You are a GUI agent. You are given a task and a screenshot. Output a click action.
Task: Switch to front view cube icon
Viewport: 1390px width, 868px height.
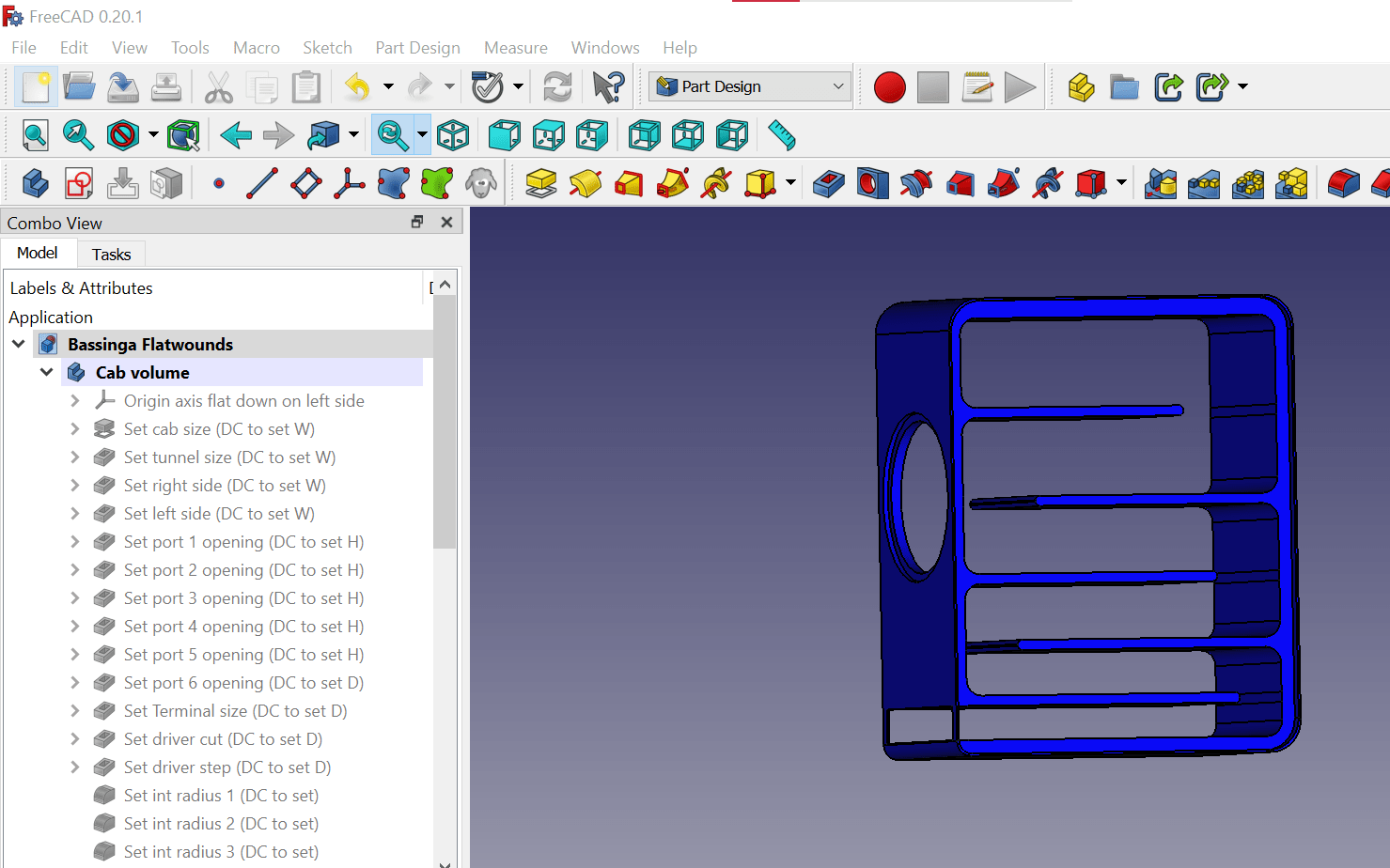click(x=504, y=135)
